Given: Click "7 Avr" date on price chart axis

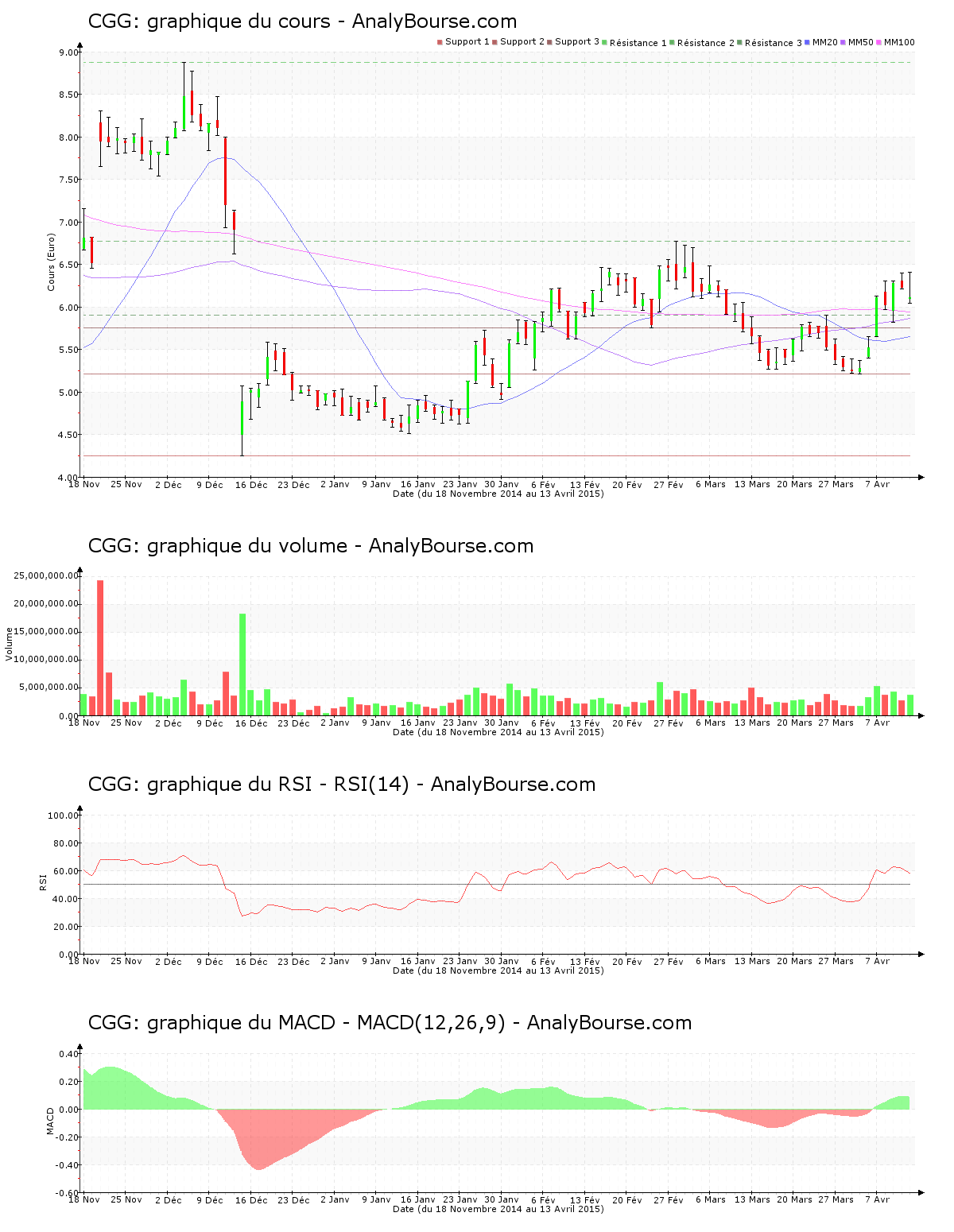Looking at the screenshot, I should [x=877, y=484].
